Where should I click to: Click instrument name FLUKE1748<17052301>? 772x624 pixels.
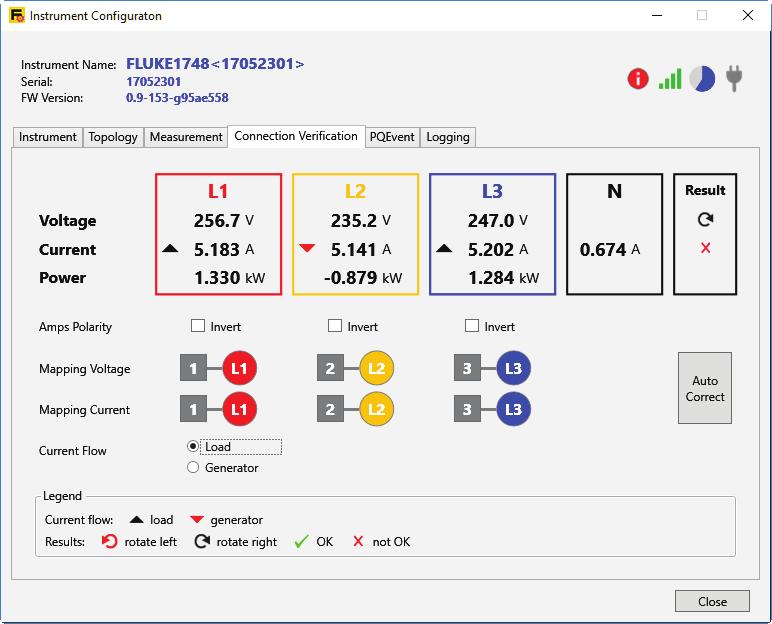tap(215, 64)
